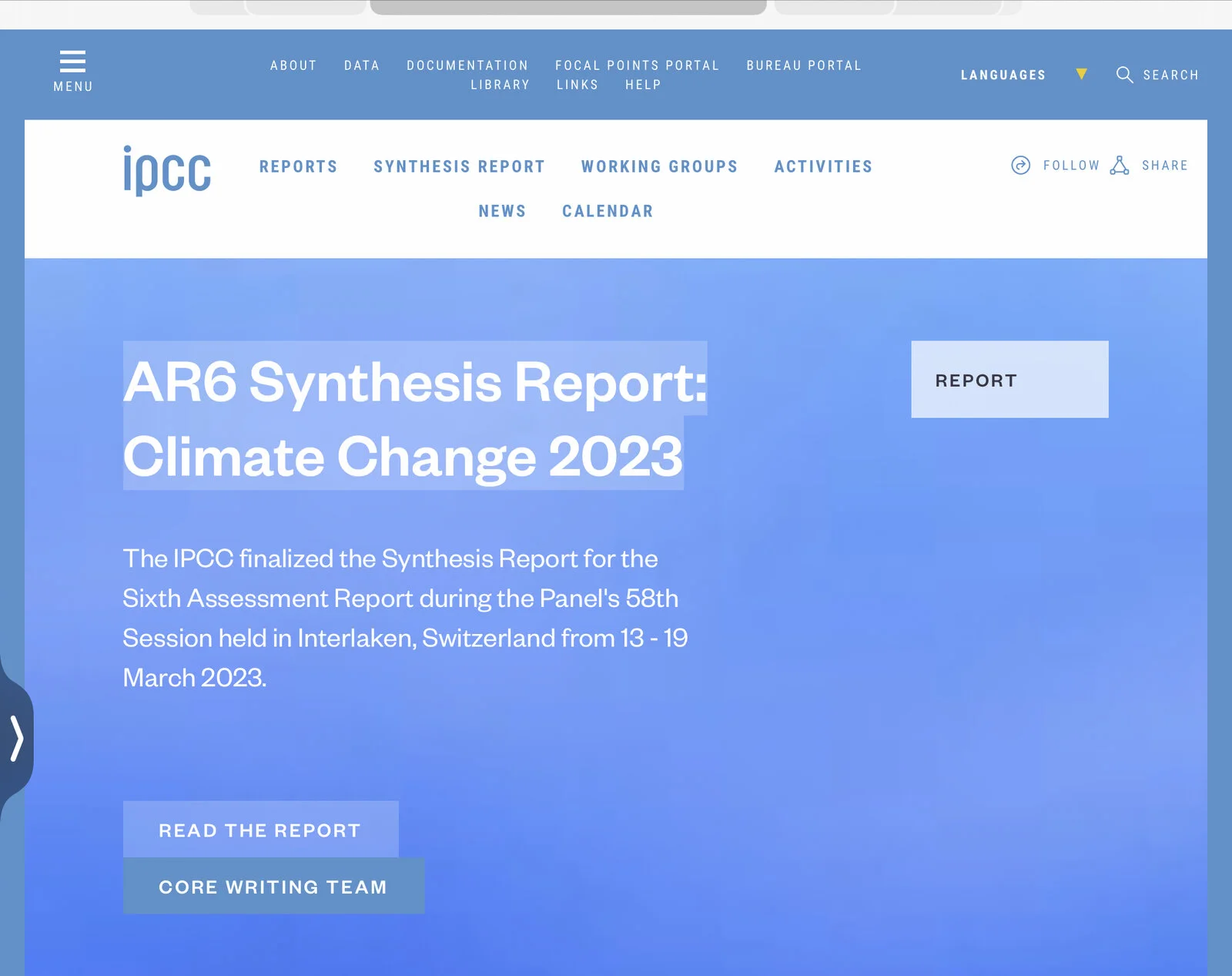Viewport: 1232px width, 976px height.
Task: Open the Focal Points Portal link
Action: [x=637, y=65]
